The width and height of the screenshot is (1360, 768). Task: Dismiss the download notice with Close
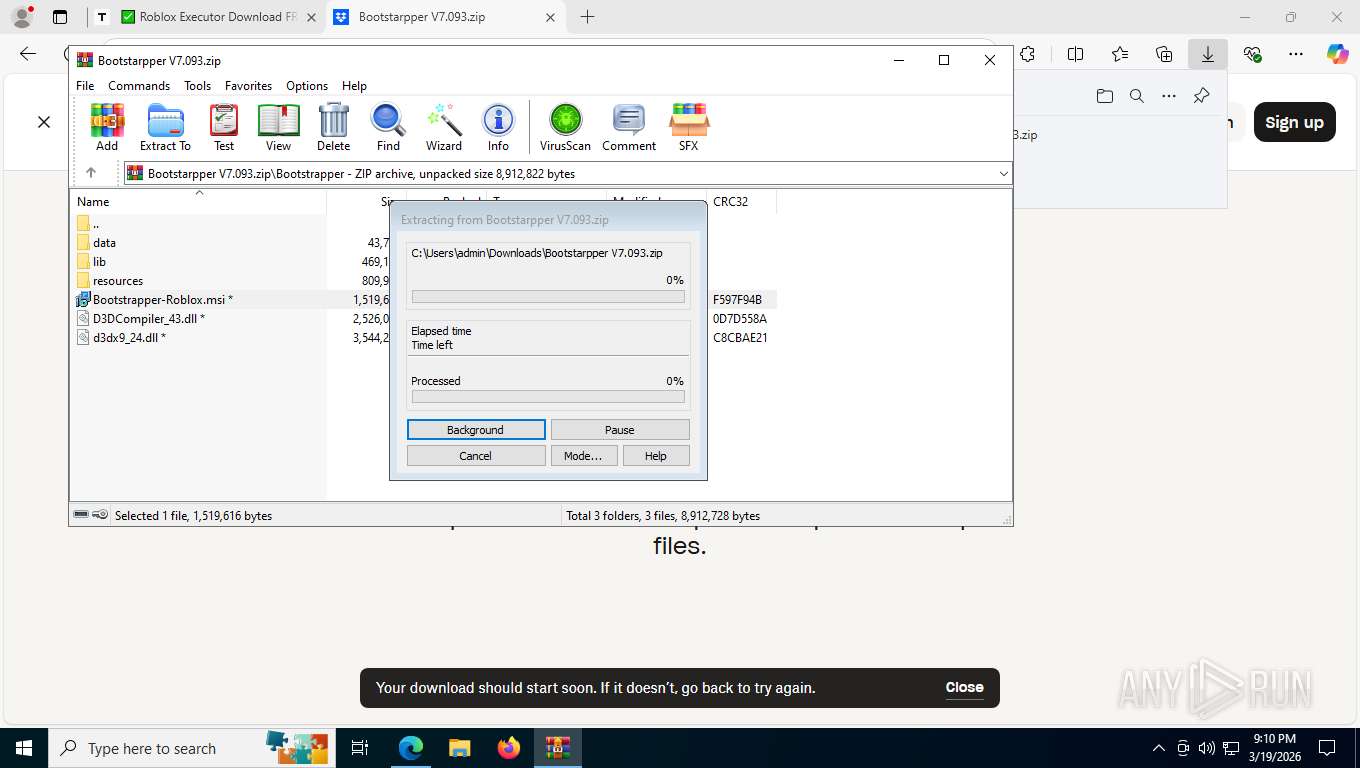(964, 687)
